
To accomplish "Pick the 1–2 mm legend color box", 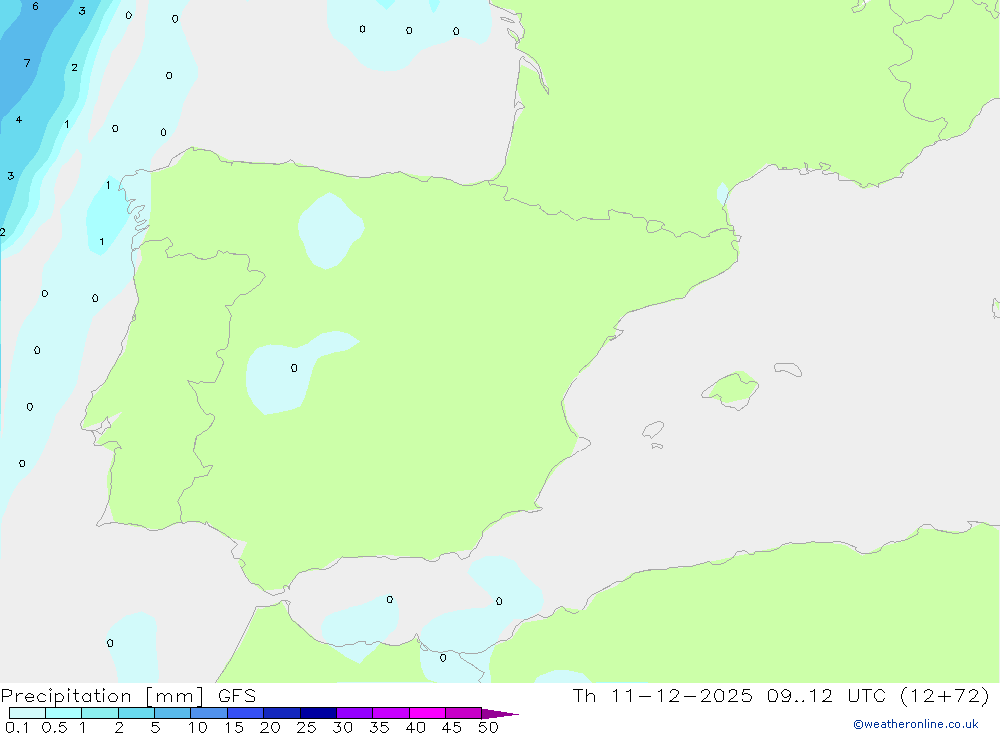I will (99, 713).
